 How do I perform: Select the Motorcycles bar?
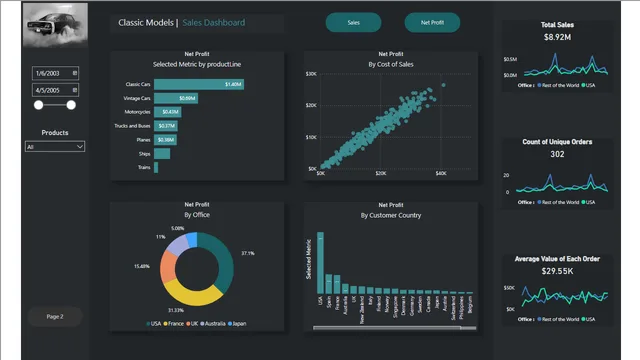pyautogui.click(x=168, y=112)
